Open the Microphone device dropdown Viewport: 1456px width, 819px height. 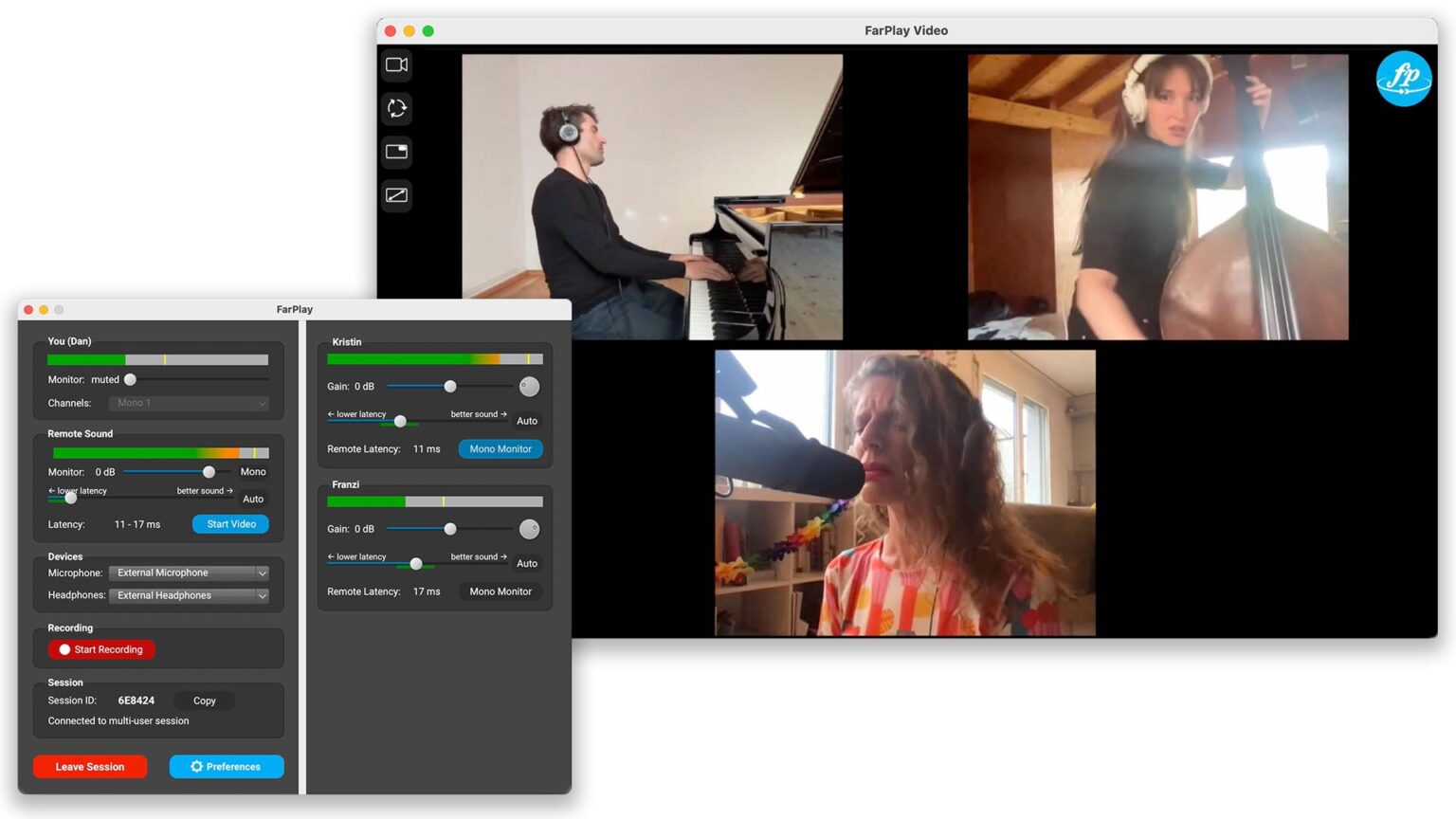point(188,573)
